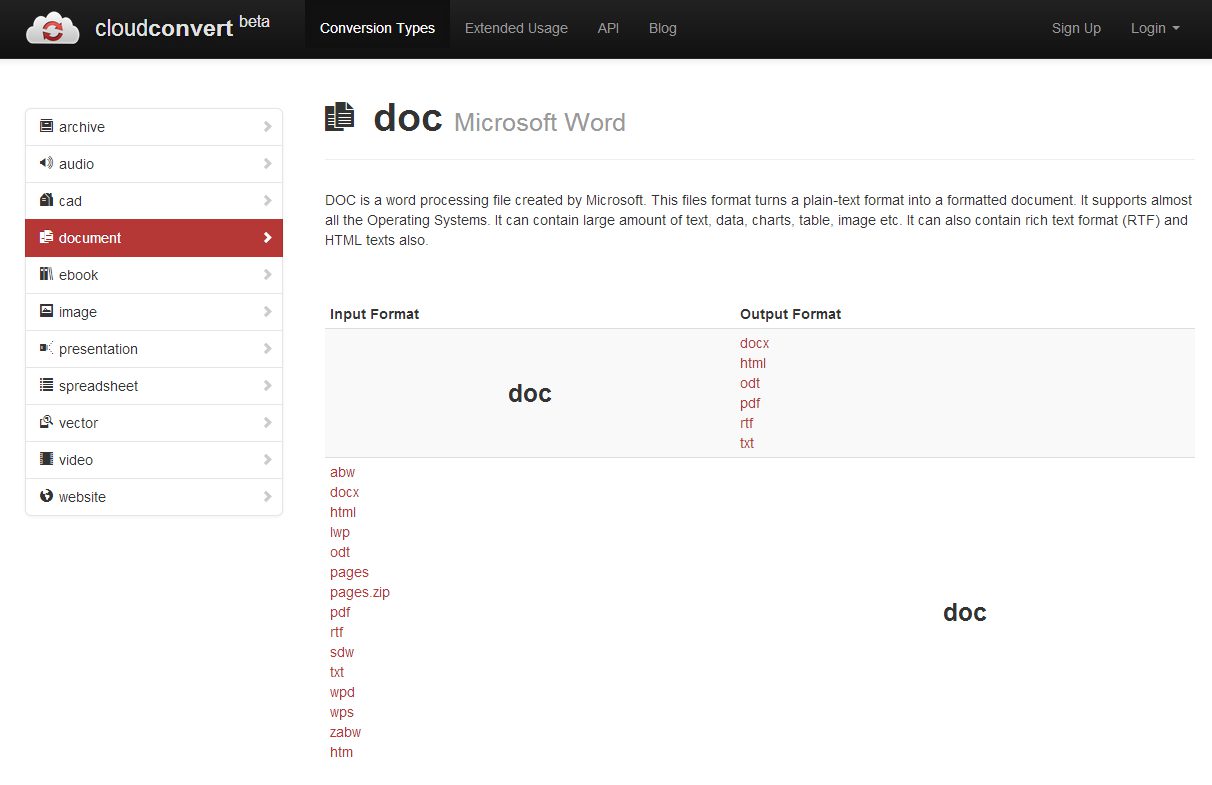This screenshot has width=1212, height=785.
Task: Open the Blog navigation item
Action: [662, 28]
